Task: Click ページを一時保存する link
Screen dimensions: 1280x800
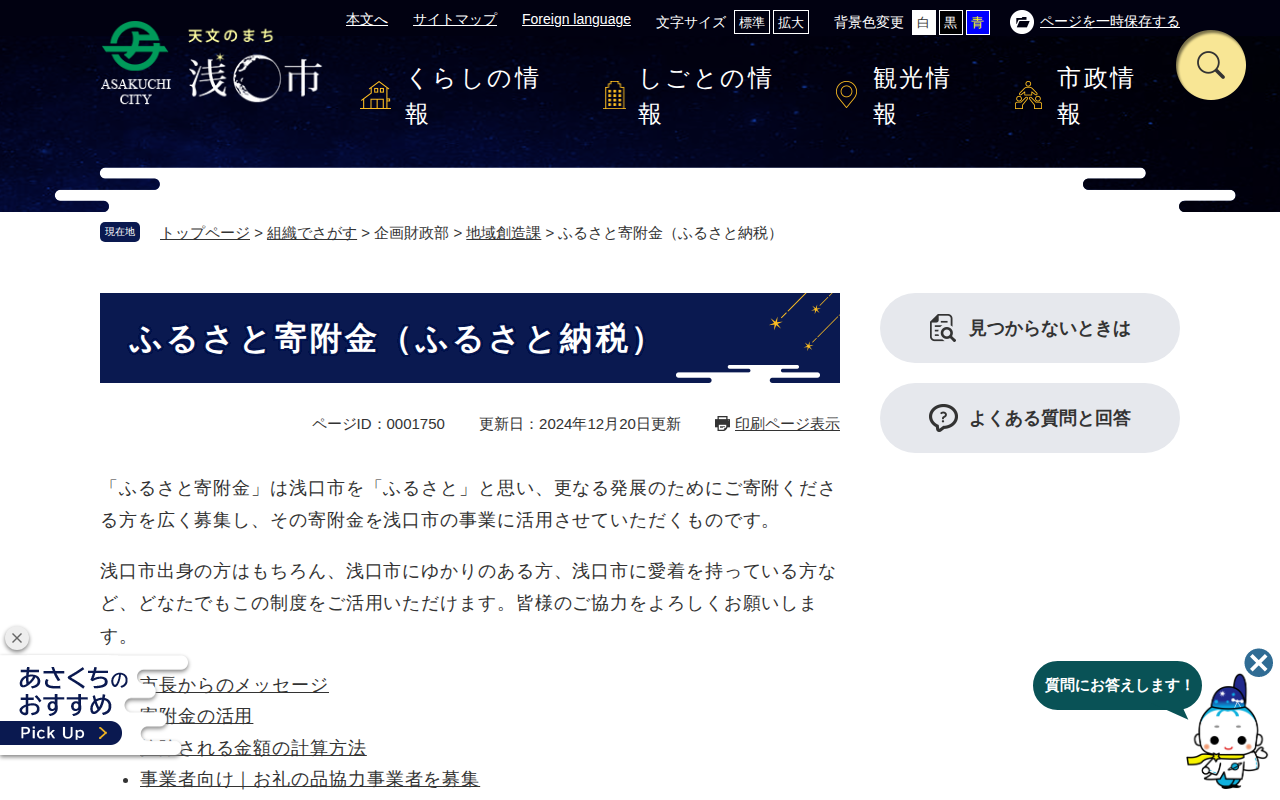Action: click(1110, 22)
